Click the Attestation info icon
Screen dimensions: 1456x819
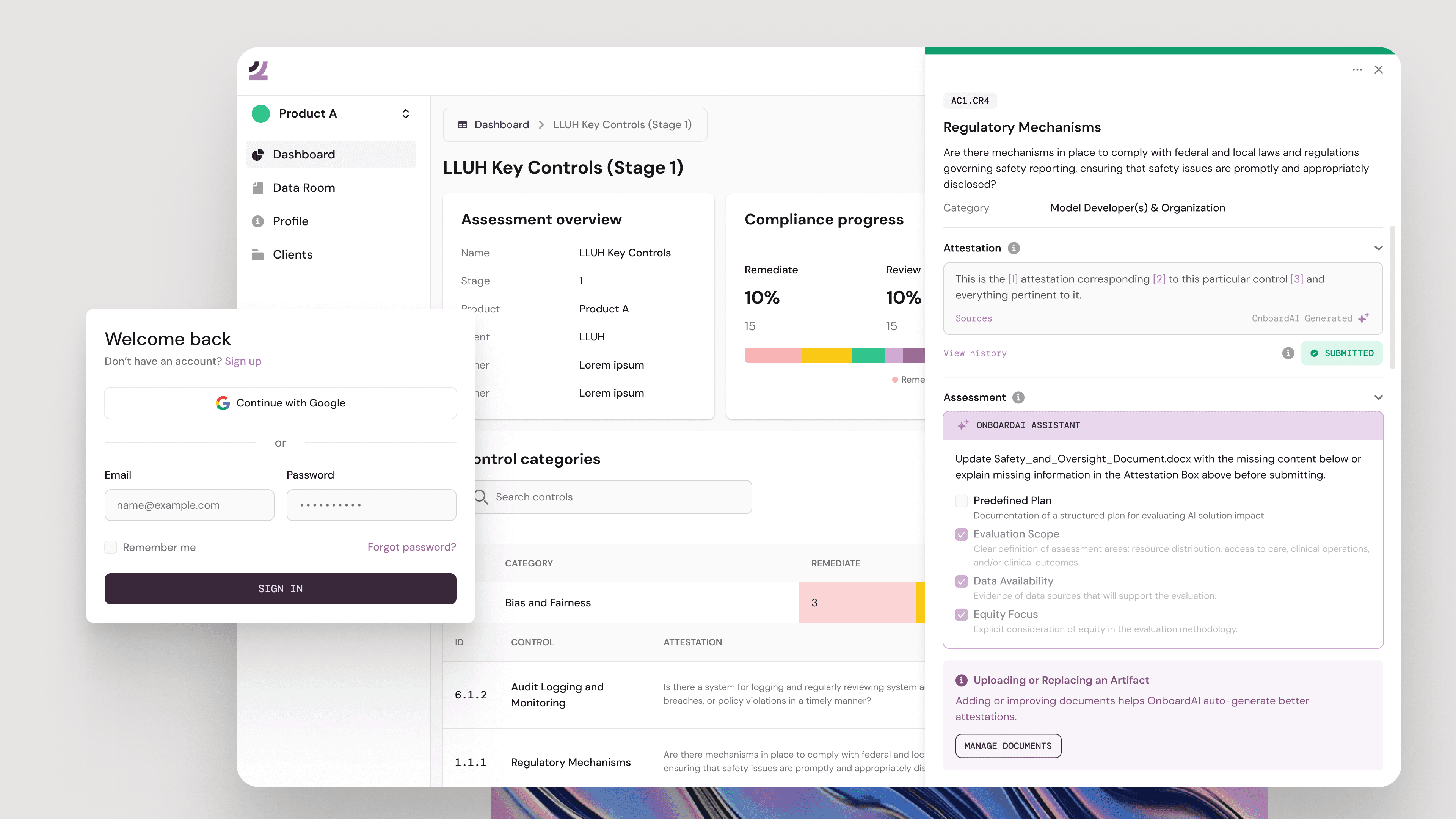(1014, 248)
